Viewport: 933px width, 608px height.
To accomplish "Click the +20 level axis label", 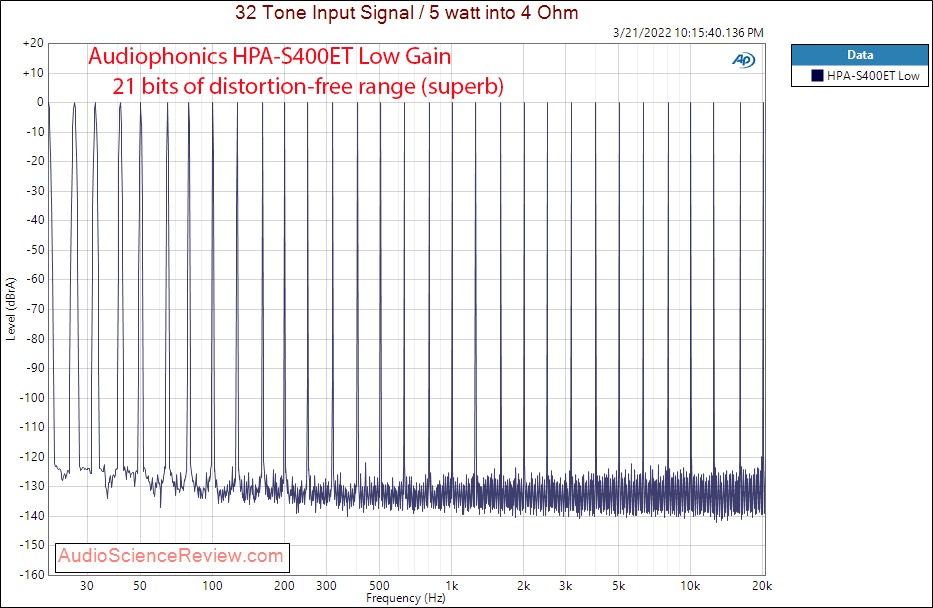I will (x=33, y=43).
